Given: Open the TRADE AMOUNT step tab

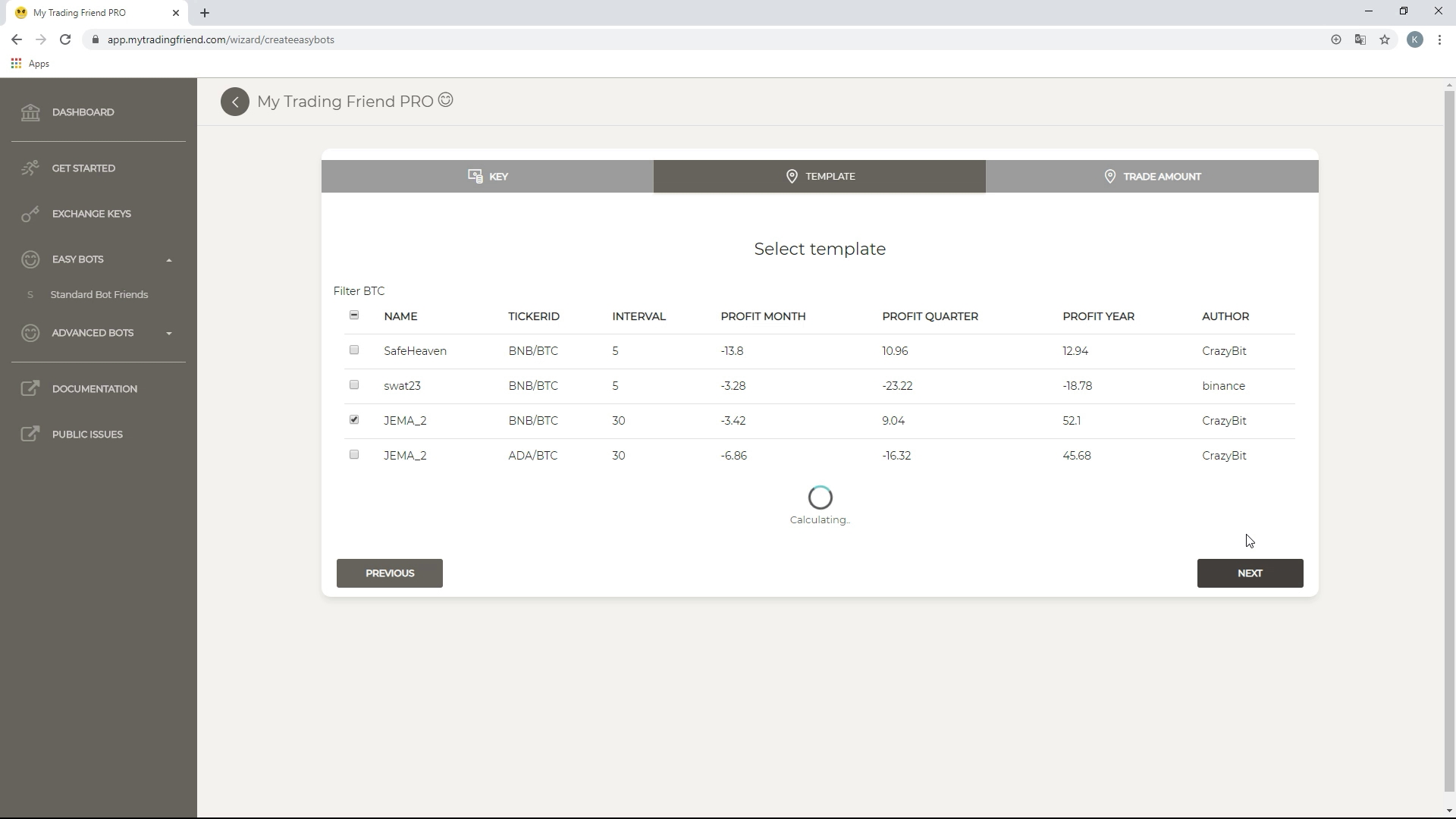Looking at the screenshot, I should tap(1153, 176).
